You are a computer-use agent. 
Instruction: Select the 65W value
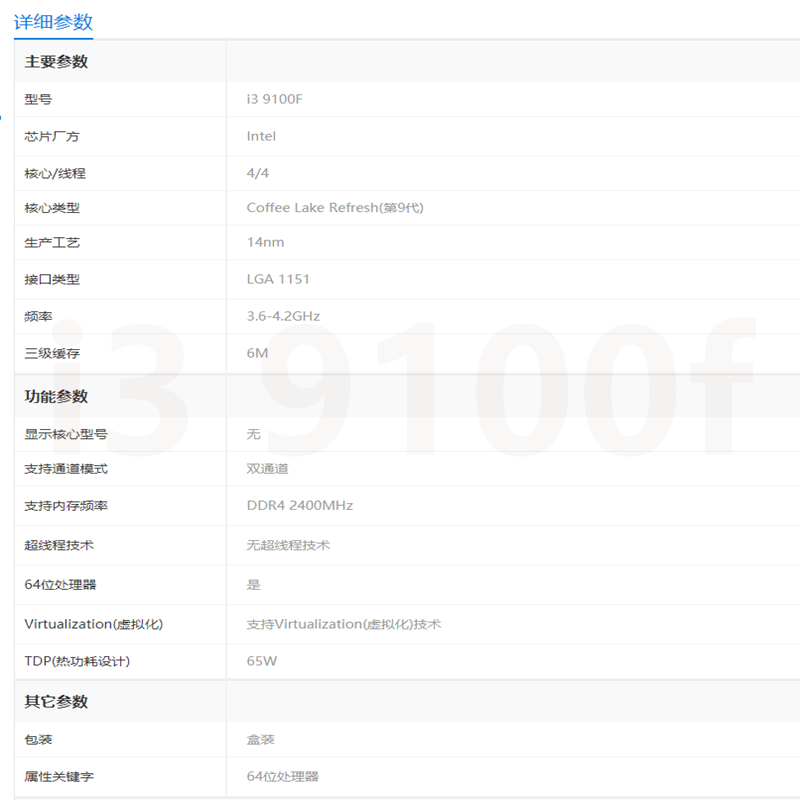tap(262, 661)
